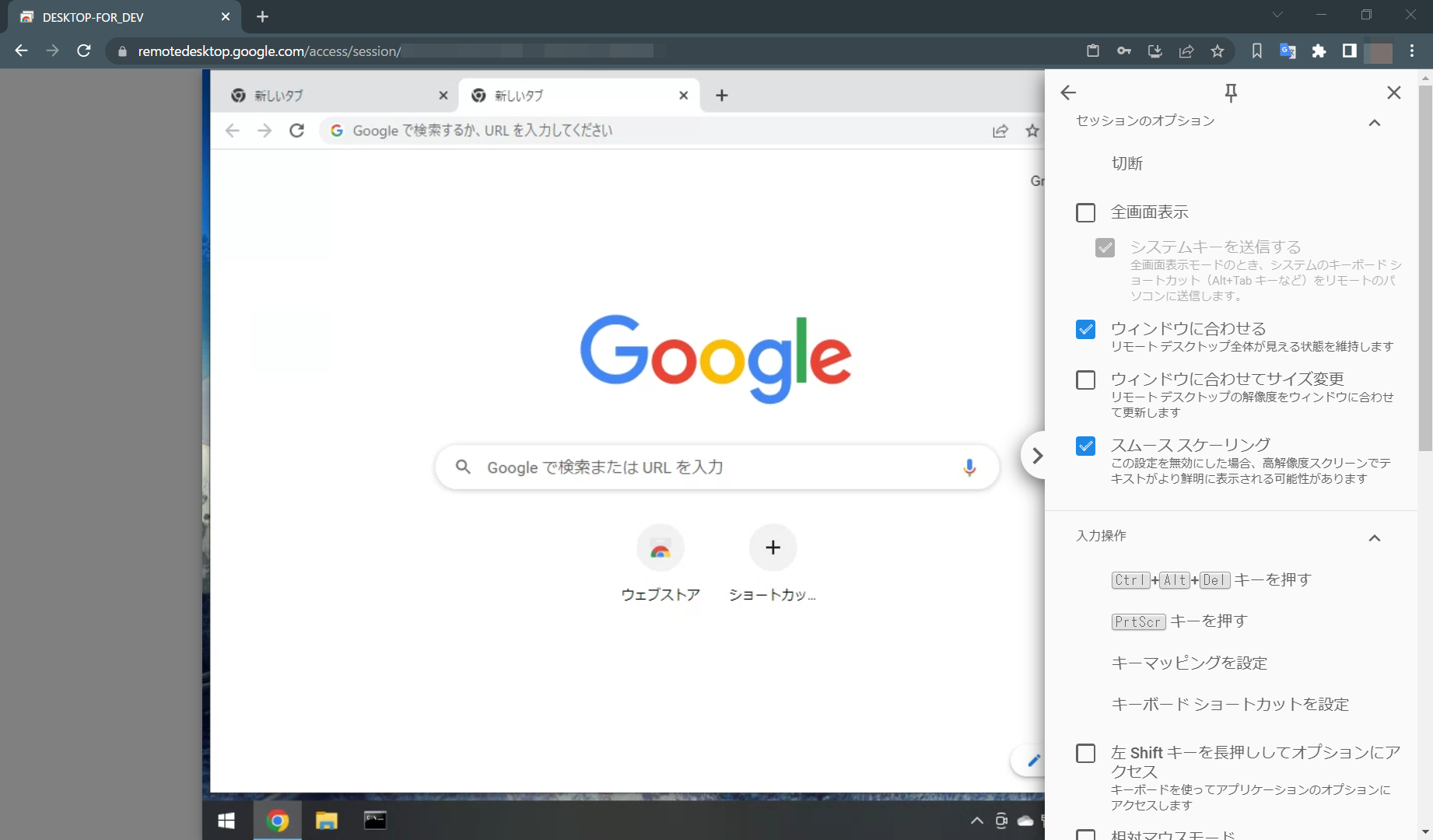Bookmark the page with remote Chrome star icon
Screen dimensions: 1433x840
click(x=1032, y=131)
